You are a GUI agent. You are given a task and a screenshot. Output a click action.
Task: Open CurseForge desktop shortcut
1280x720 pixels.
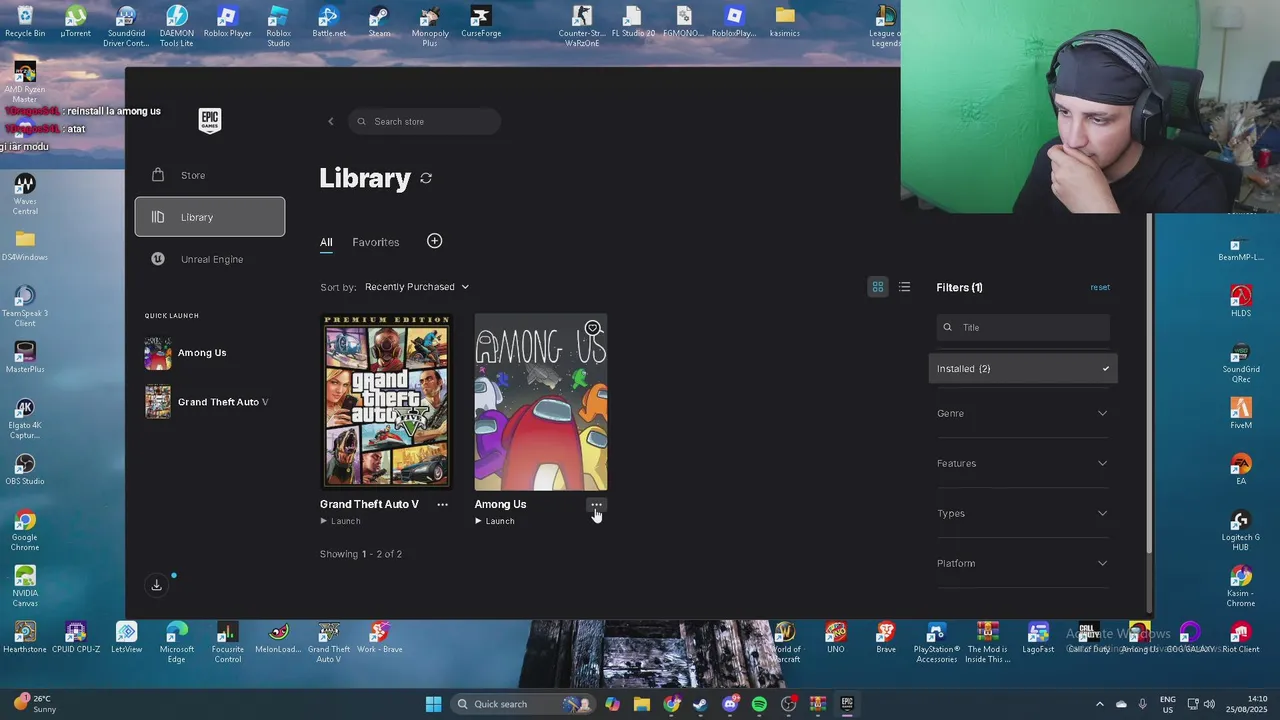(481, 22)
